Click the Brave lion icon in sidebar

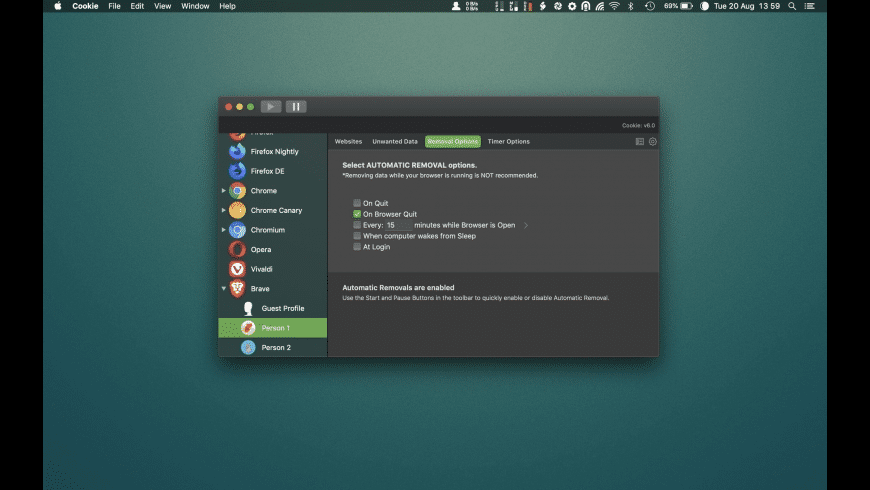[x=237, y=289]
